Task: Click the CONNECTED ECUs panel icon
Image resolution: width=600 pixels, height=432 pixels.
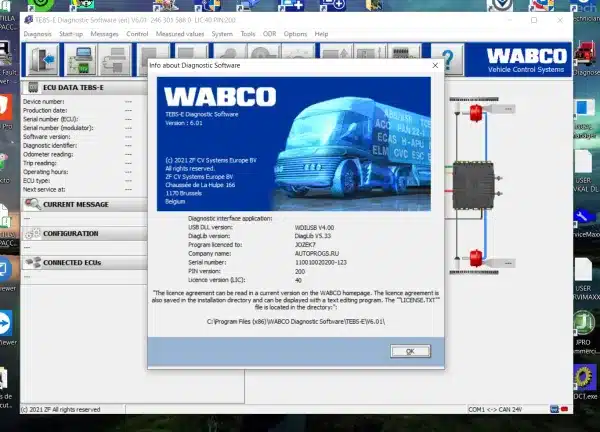Action: pyautogui.click(x=33, y=263)
